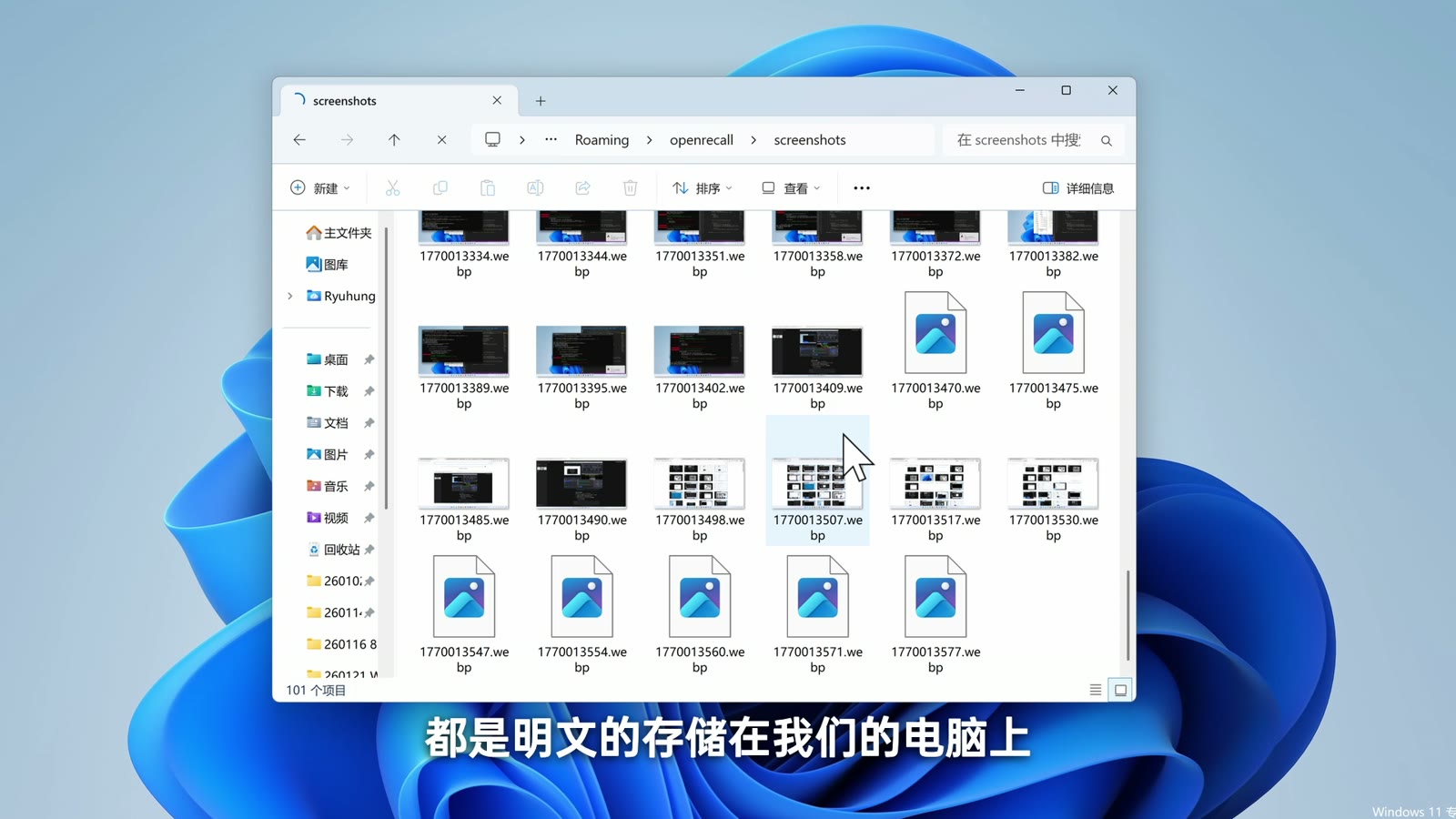Click the share icon
This screenshot has width=1456, height=819.
[582, 188]
